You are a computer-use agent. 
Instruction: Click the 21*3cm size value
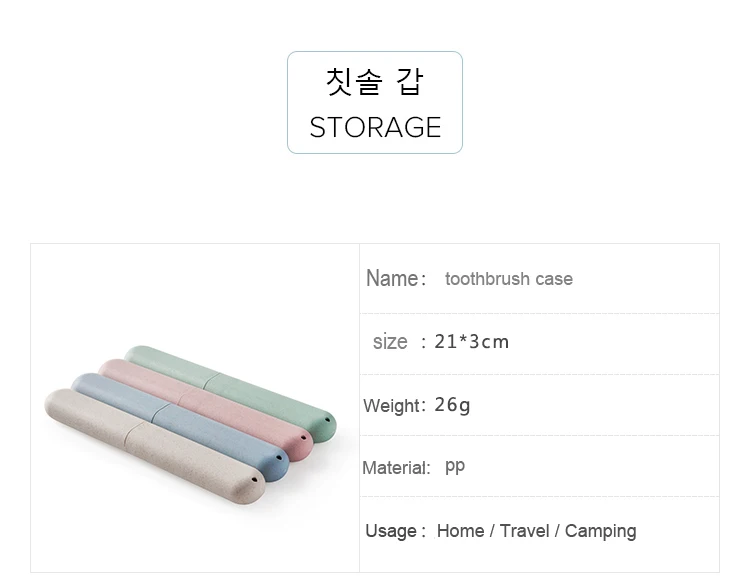click(471, 342)
